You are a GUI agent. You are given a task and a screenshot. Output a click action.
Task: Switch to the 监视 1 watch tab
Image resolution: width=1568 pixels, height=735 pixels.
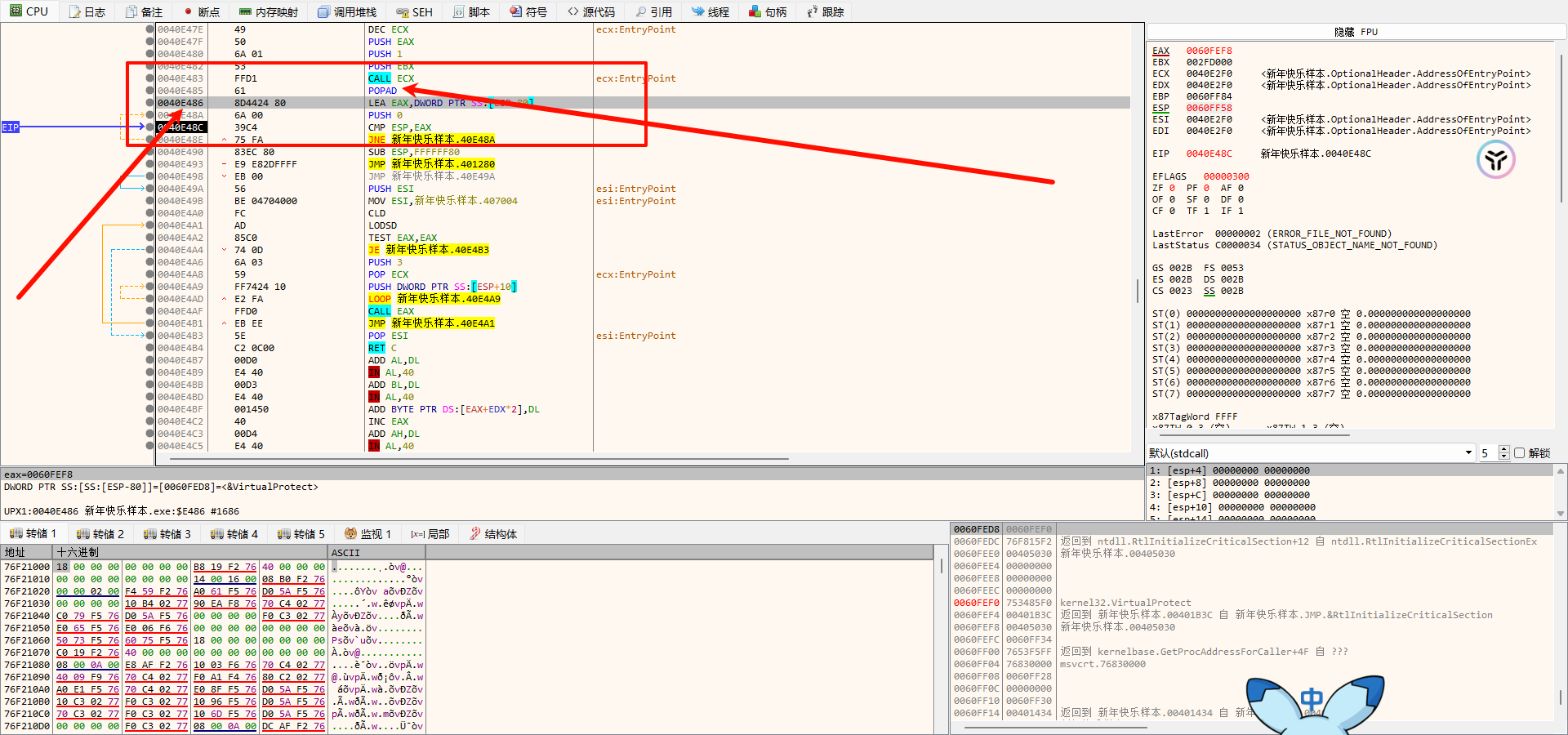pos(368,534)
